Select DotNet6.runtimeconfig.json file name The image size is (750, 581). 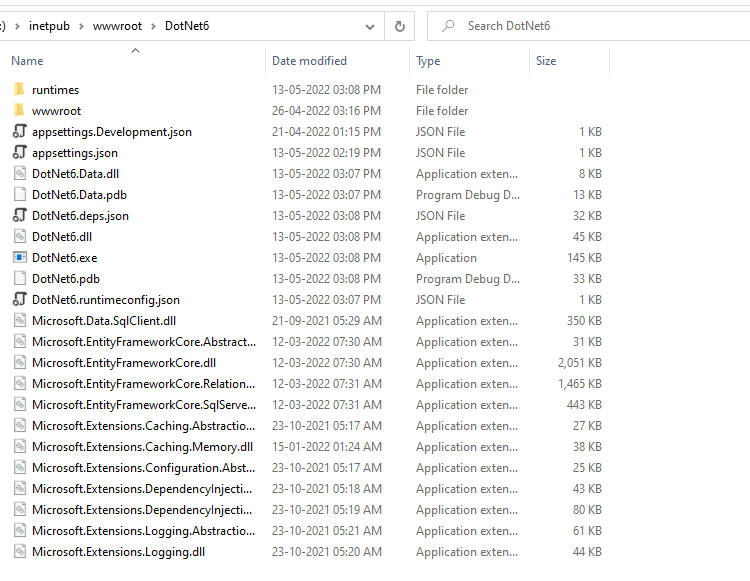tap(106, 300)
